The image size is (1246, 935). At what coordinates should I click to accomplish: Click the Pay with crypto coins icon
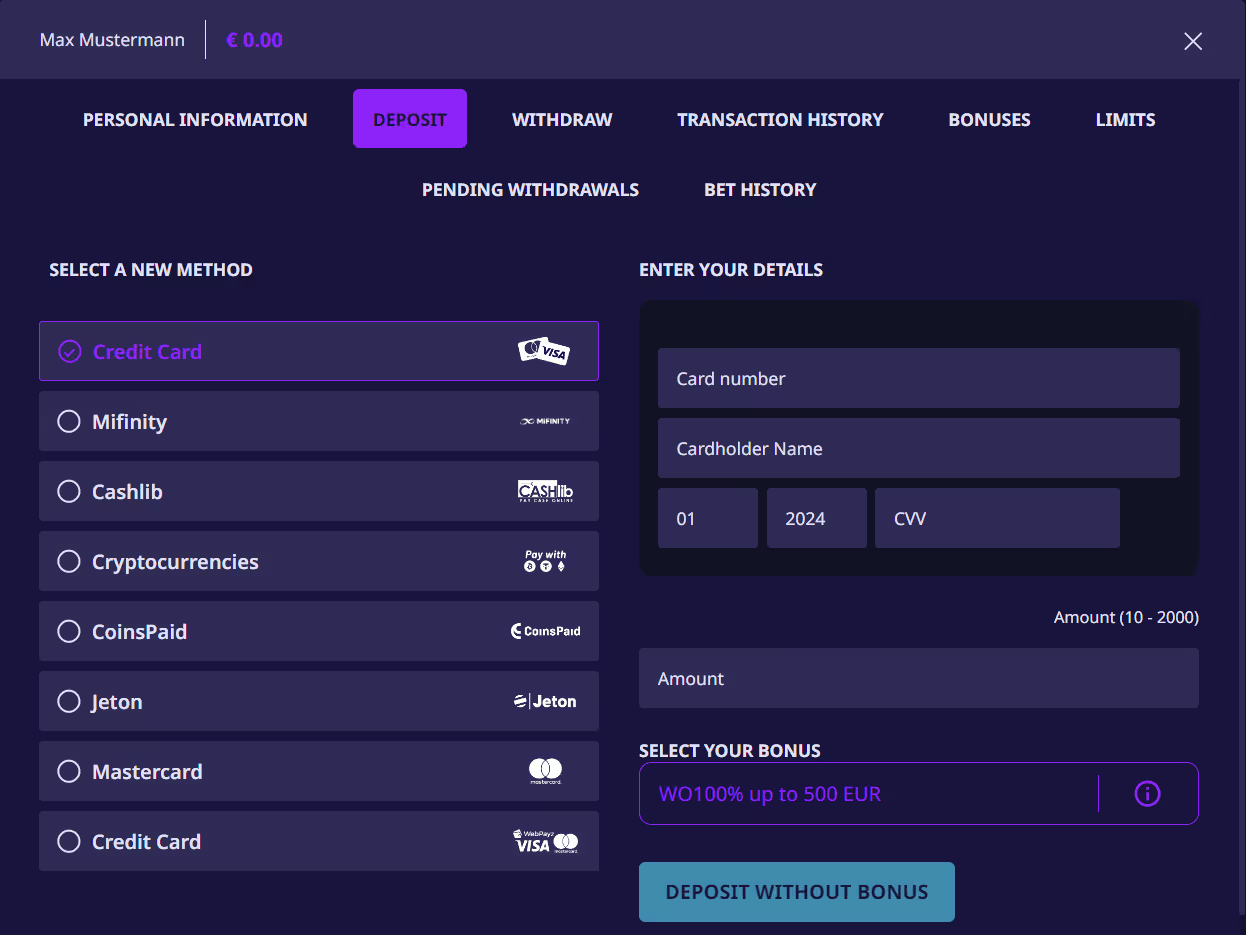tap(545, 561)
